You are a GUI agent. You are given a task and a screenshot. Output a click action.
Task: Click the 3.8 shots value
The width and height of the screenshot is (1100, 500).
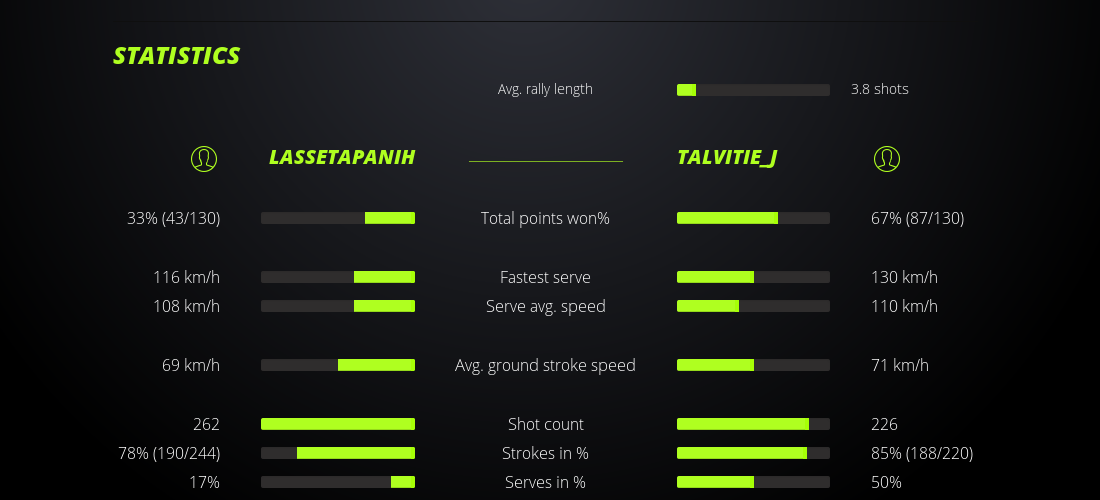click(x=880, y=89)
